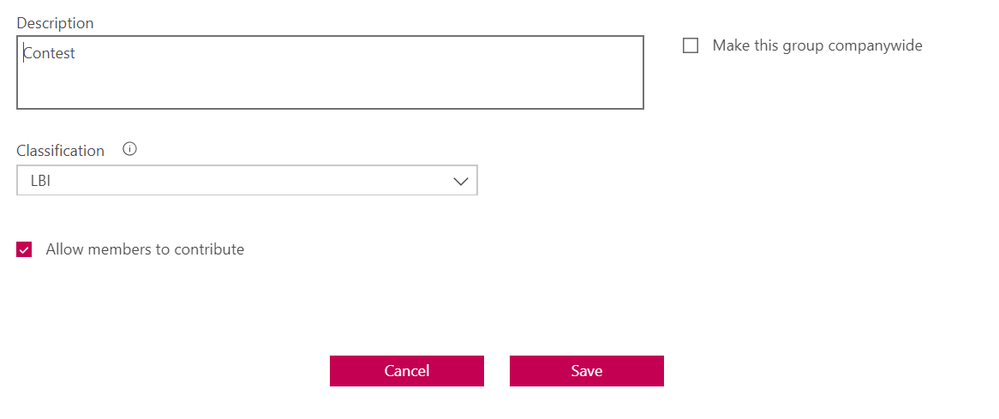This screenshot has height=419, width=999.
Task: Click the Classification info icon
Action: tap(129, 150)
